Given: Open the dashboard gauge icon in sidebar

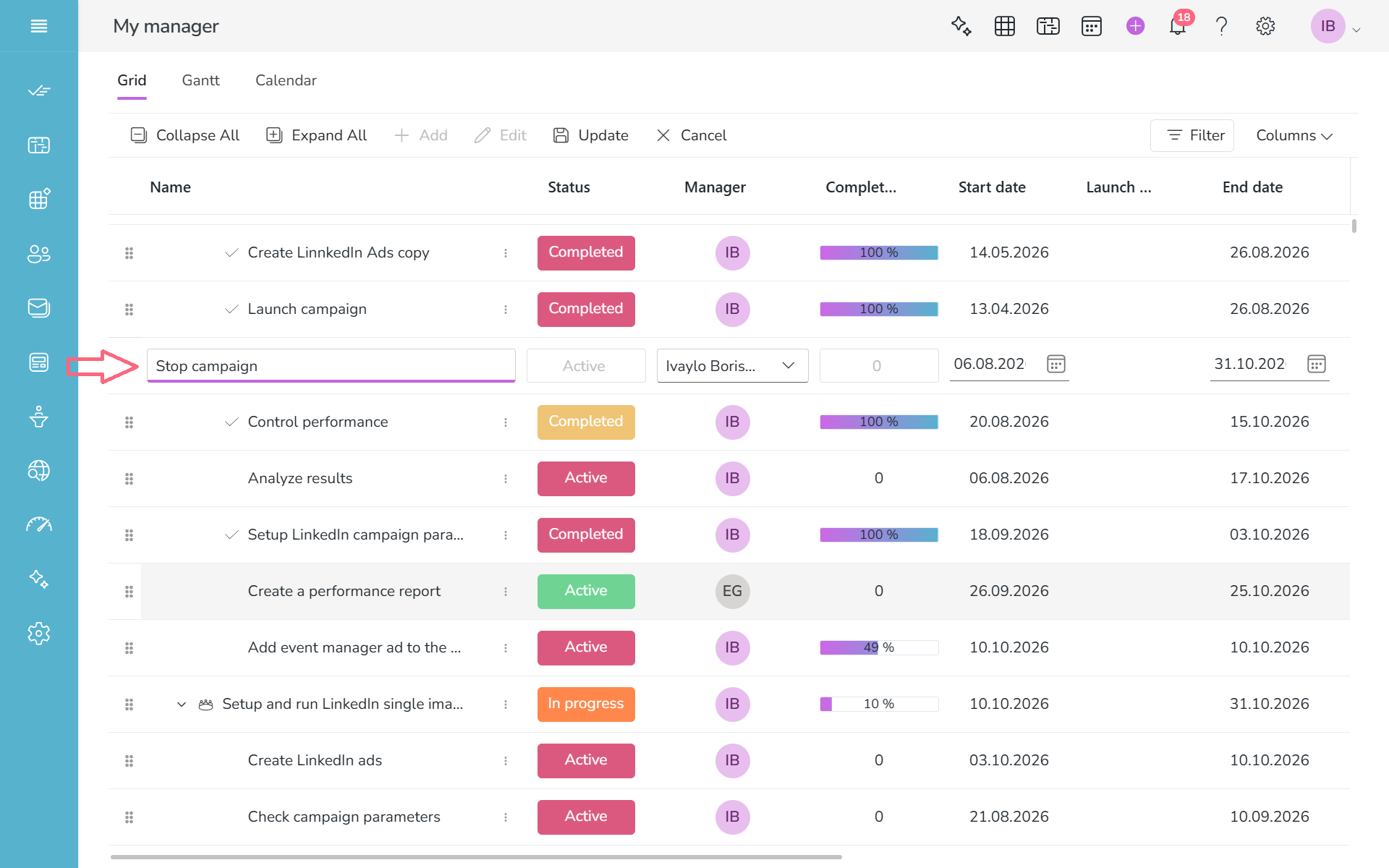Looking at the screenshot, I should [39, 524].
